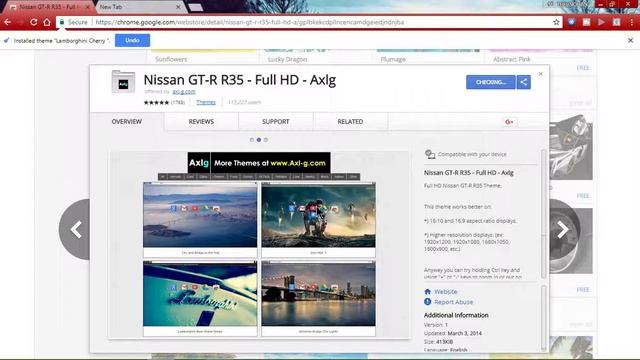Open the SUPPORT tab

point(276,122)
